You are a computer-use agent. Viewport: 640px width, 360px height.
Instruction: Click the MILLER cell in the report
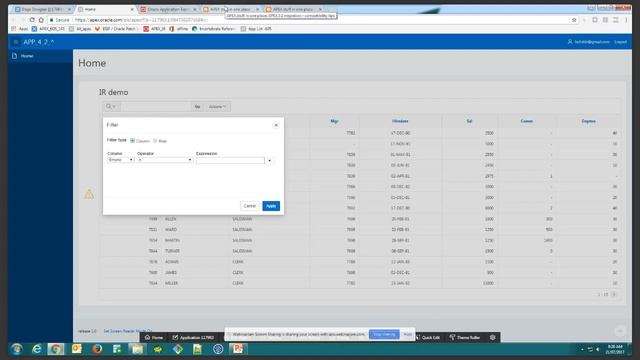(171, 283)
